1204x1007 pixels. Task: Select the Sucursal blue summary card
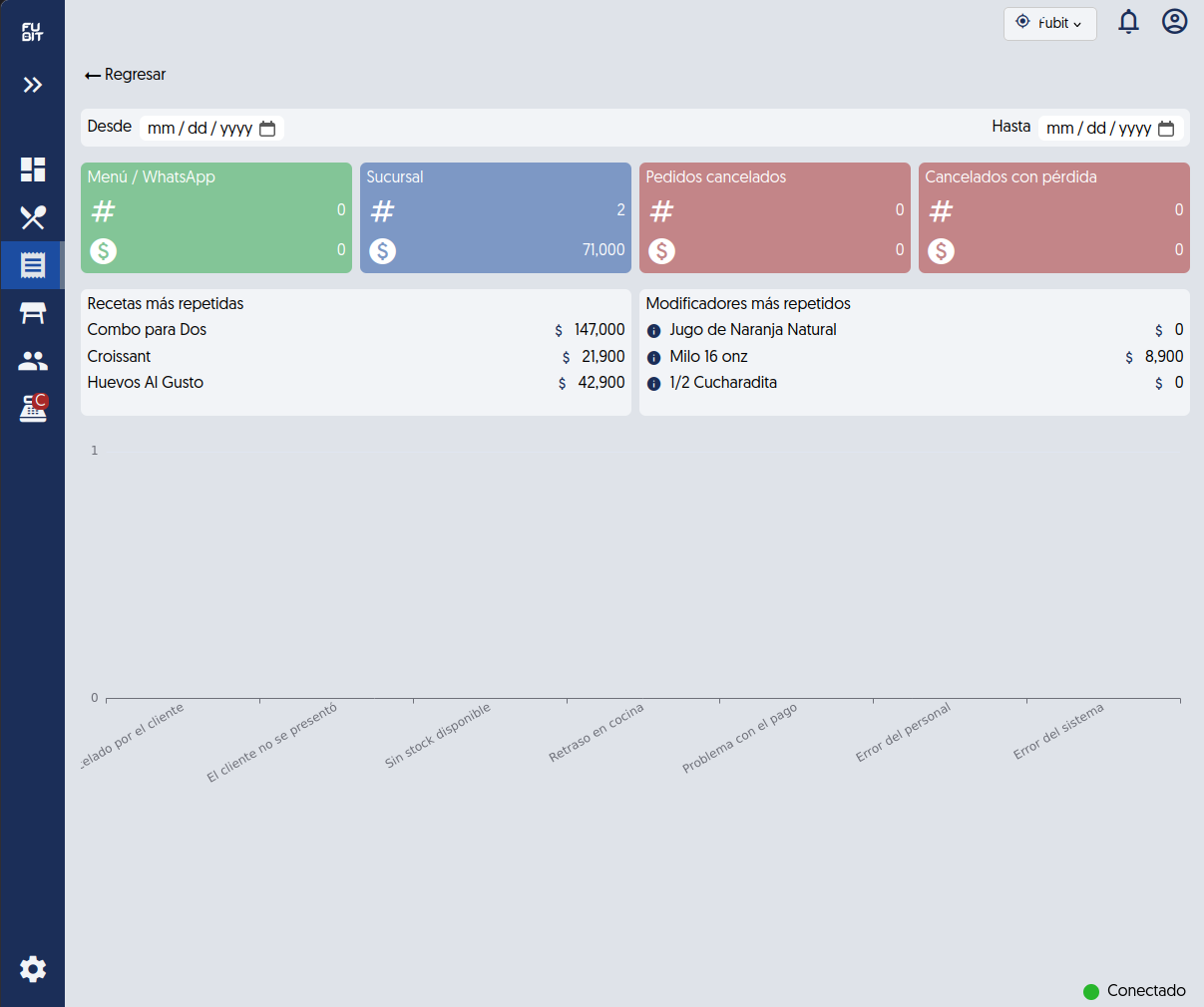[x=496, y=217]
